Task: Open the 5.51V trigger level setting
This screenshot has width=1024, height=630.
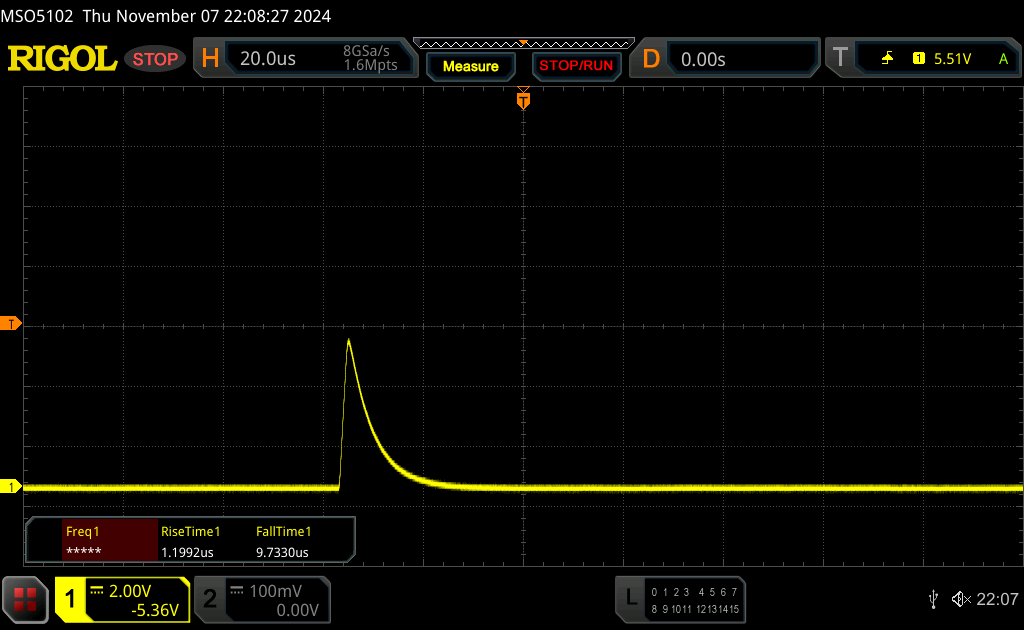Action: 952,59
